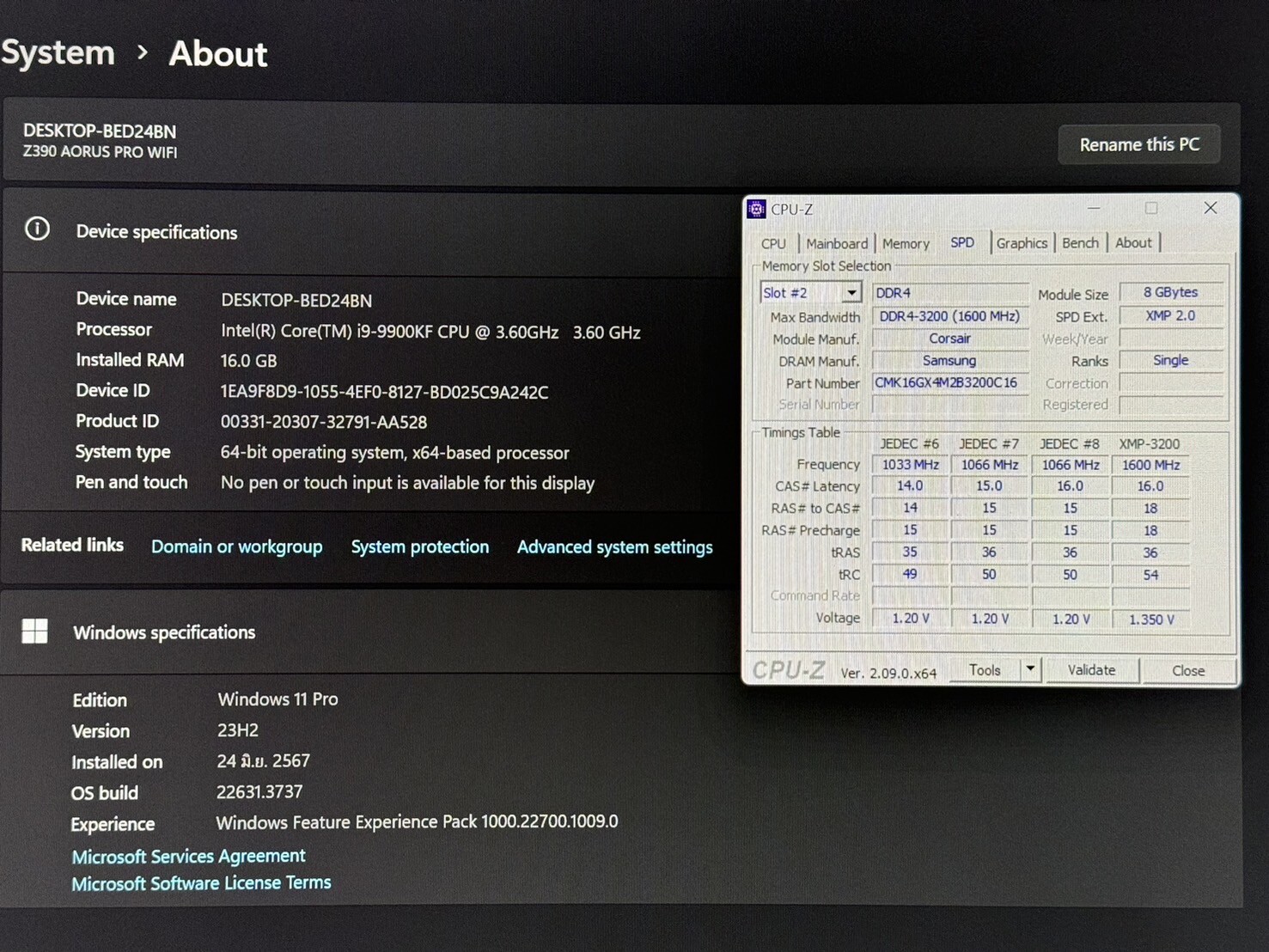
Task: Click the 1033 MHz frequency cell
Action: (x=910, y=465)
